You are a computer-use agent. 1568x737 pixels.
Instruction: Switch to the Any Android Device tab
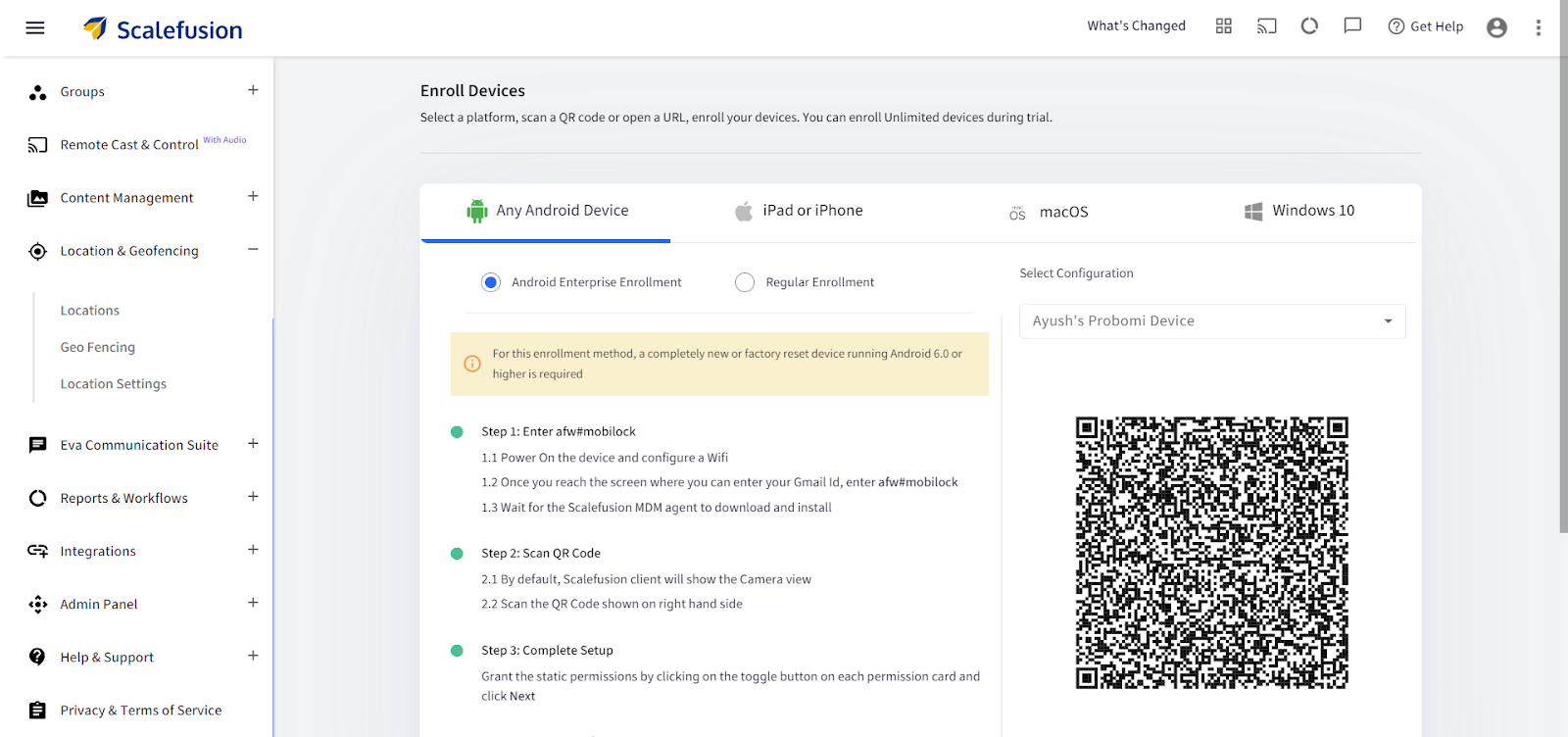coord(546,212)
